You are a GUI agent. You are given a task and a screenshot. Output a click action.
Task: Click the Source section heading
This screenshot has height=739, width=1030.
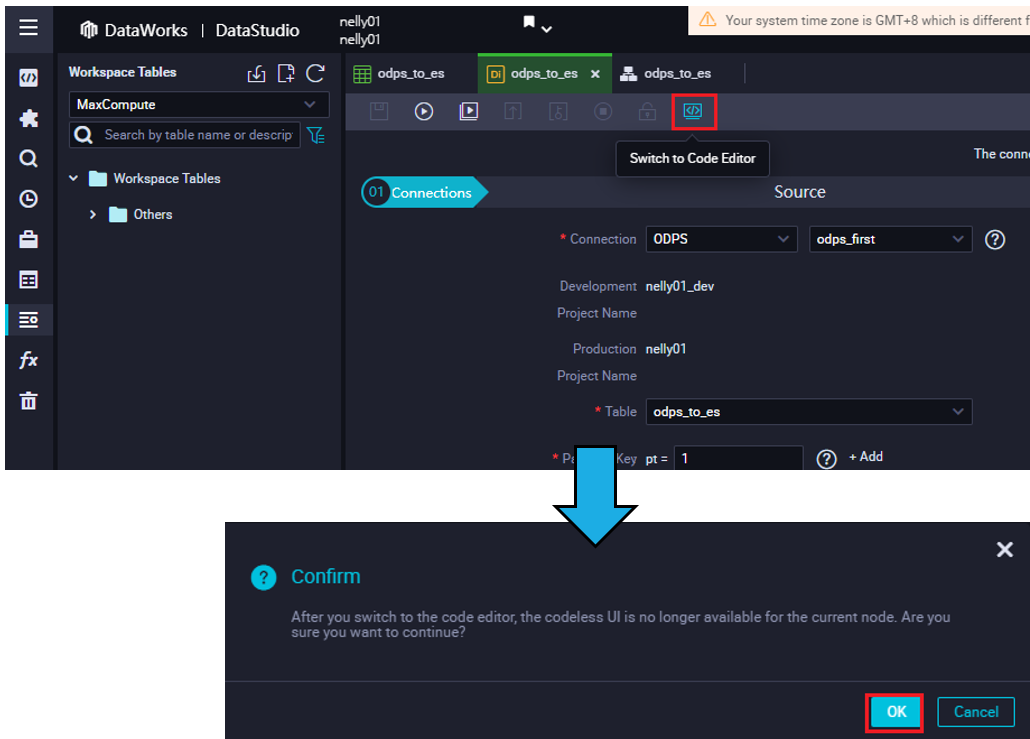[x=799, y=192]
